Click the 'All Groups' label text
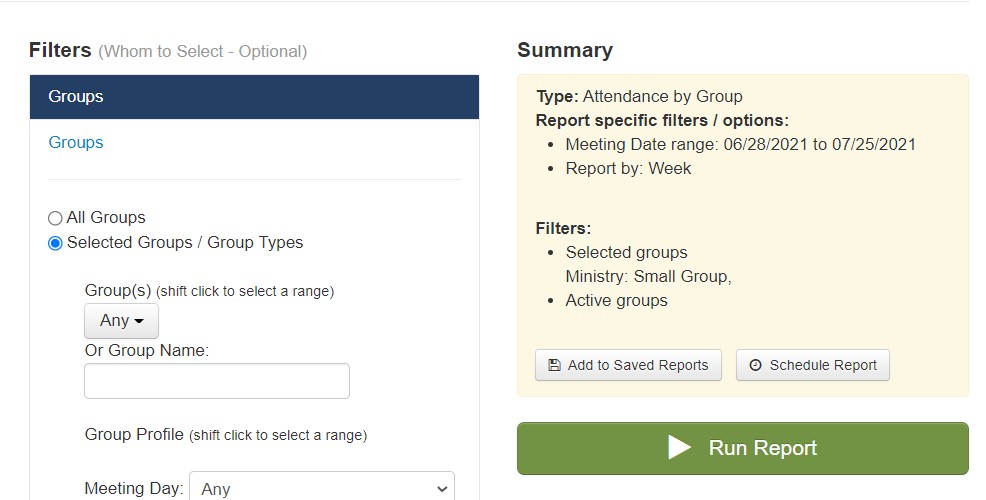Image resolution: width=986 pixels, height=500 pixels. 106,218
